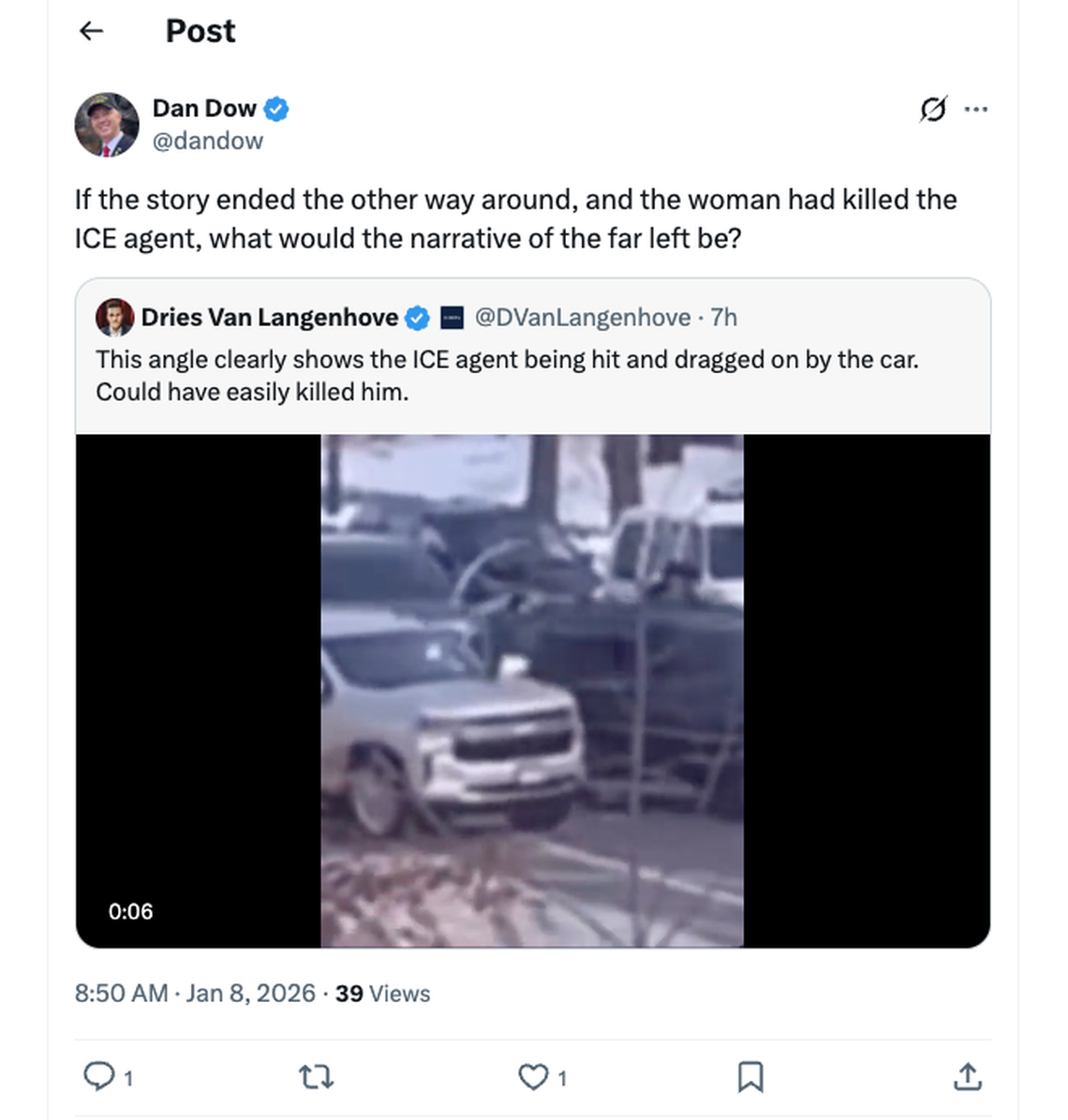Image resolution: width=1068 pixels, height=1120 pixels.
Task: Open the more options menu
Action: coord(977,109)
